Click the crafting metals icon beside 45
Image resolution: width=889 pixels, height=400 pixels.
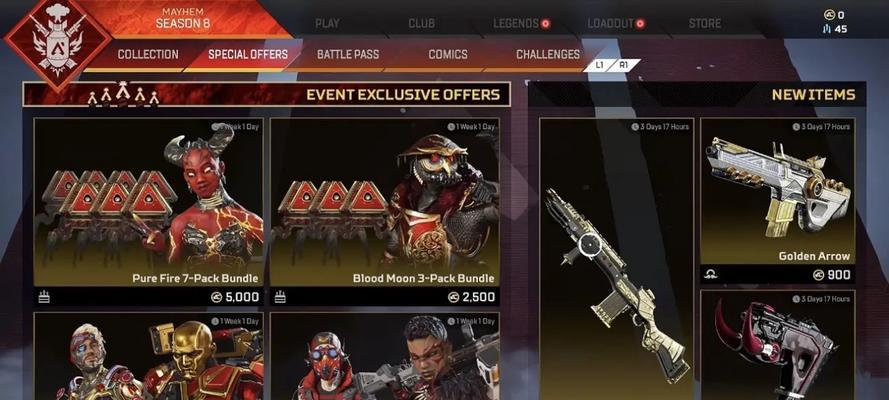point(828,29)
